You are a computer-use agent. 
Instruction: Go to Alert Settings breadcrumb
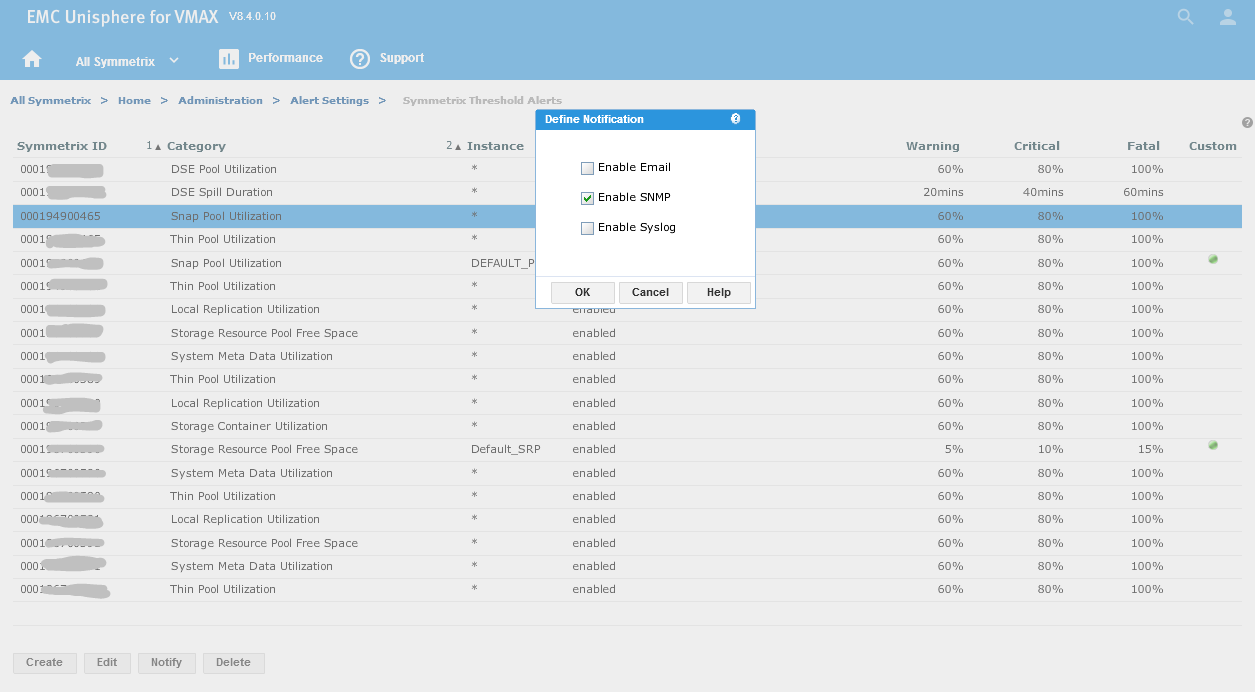(329, 101)
